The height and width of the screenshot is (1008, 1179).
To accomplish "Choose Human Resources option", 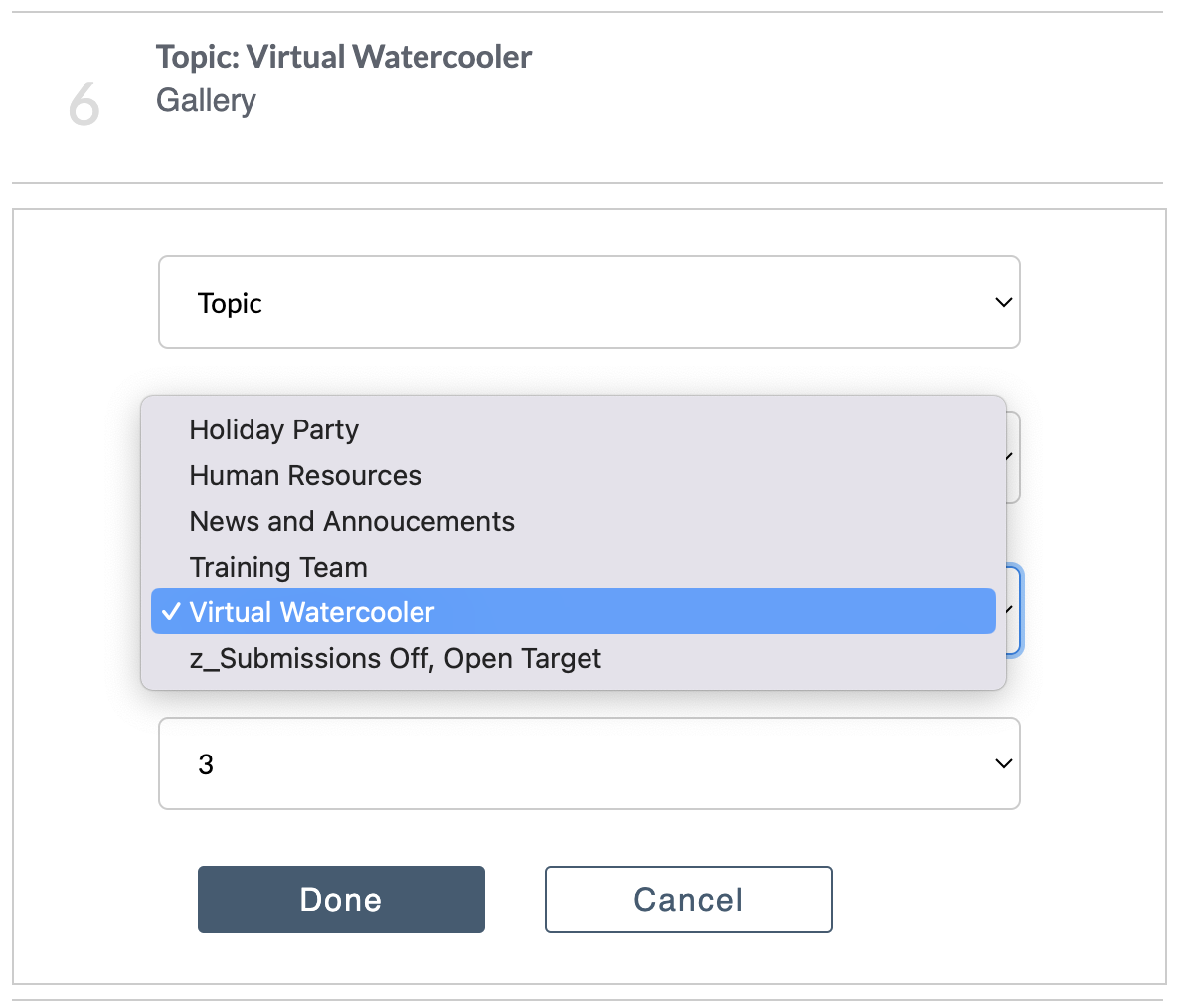I will tap(573, 476).
